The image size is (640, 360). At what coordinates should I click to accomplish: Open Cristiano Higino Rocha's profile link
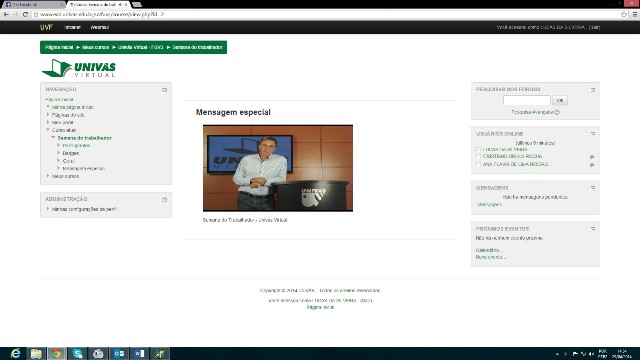click(513, 156)
